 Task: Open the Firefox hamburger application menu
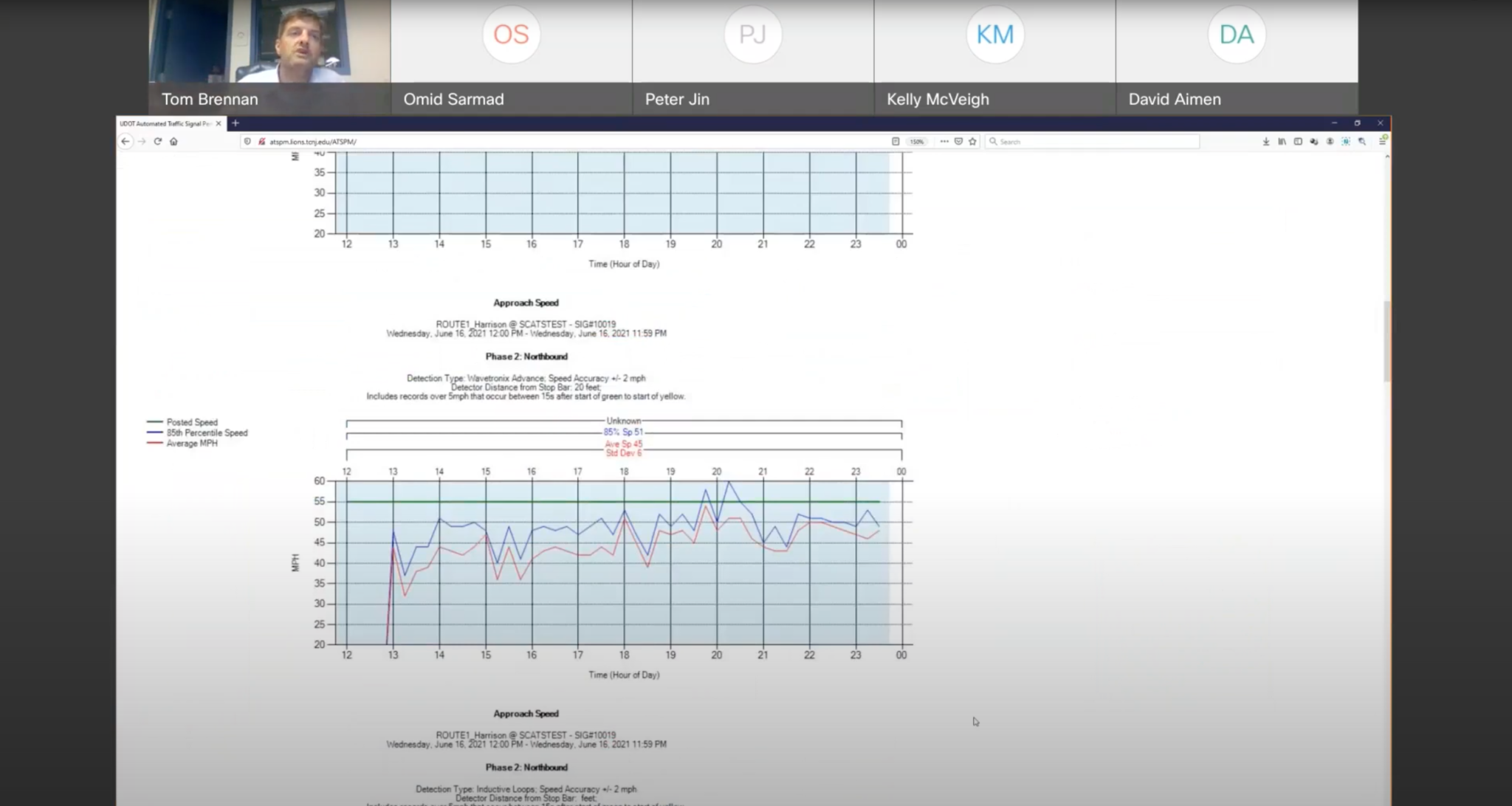[1382, 142]
